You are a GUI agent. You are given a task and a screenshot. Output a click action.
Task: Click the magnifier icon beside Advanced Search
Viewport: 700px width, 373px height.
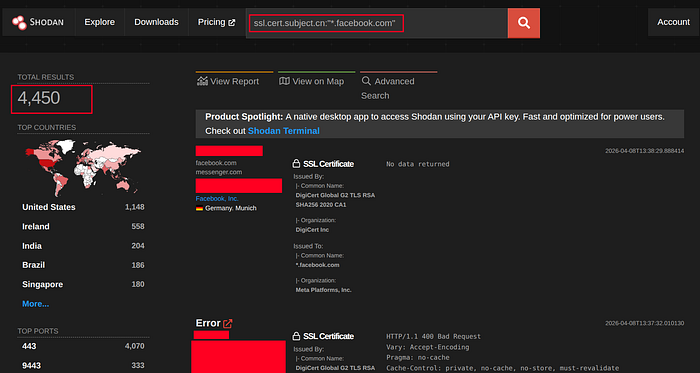point(366,81)
